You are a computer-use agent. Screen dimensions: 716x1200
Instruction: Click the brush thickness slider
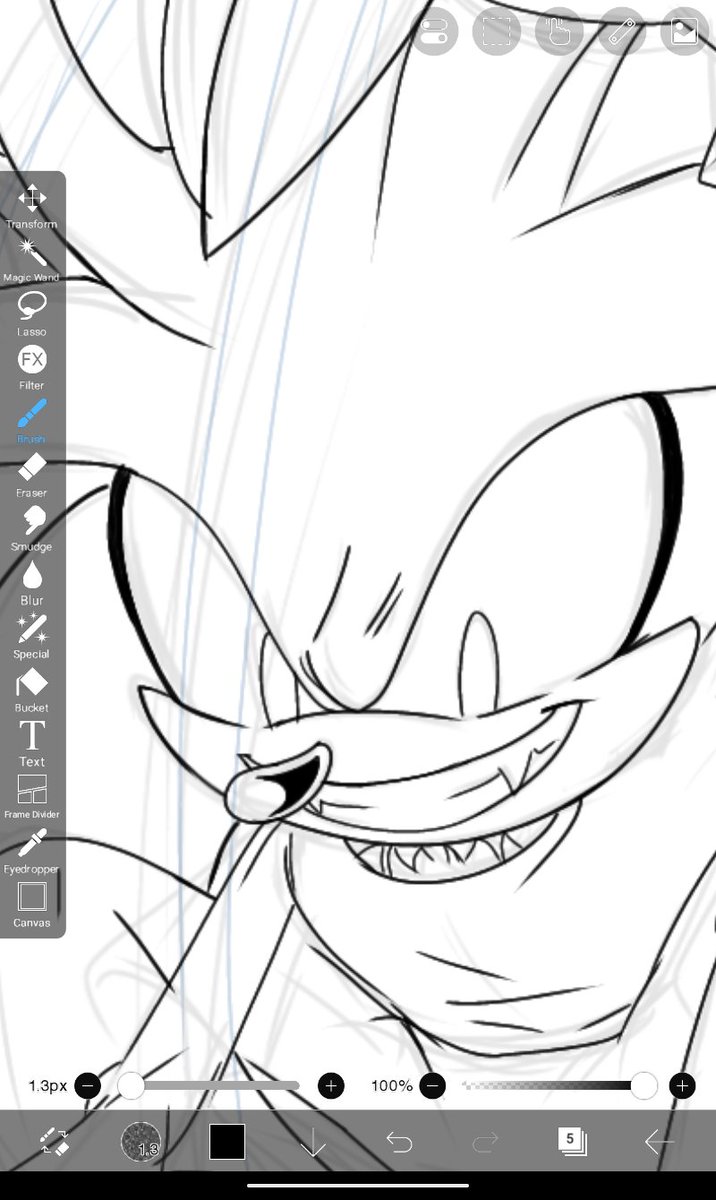(x=209, y=1085)
